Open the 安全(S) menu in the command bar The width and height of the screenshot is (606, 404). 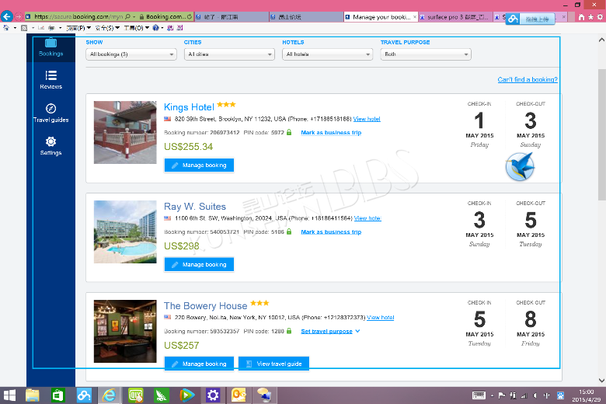pyautogui.click(x=107, y=28)
